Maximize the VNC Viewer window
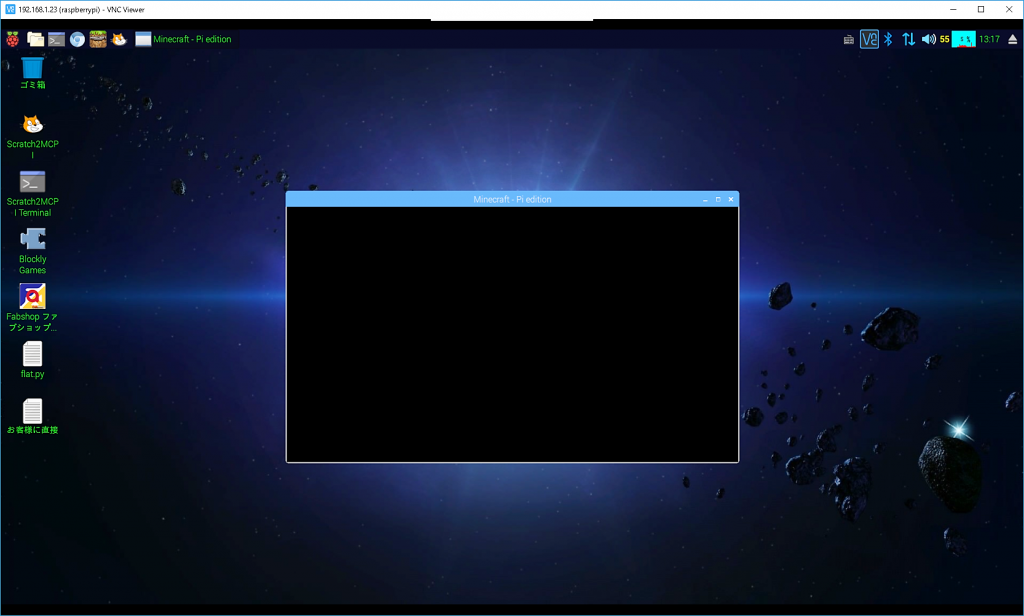Image resolution: width=1024 pixels, height=616 pixels. point(981,9)
